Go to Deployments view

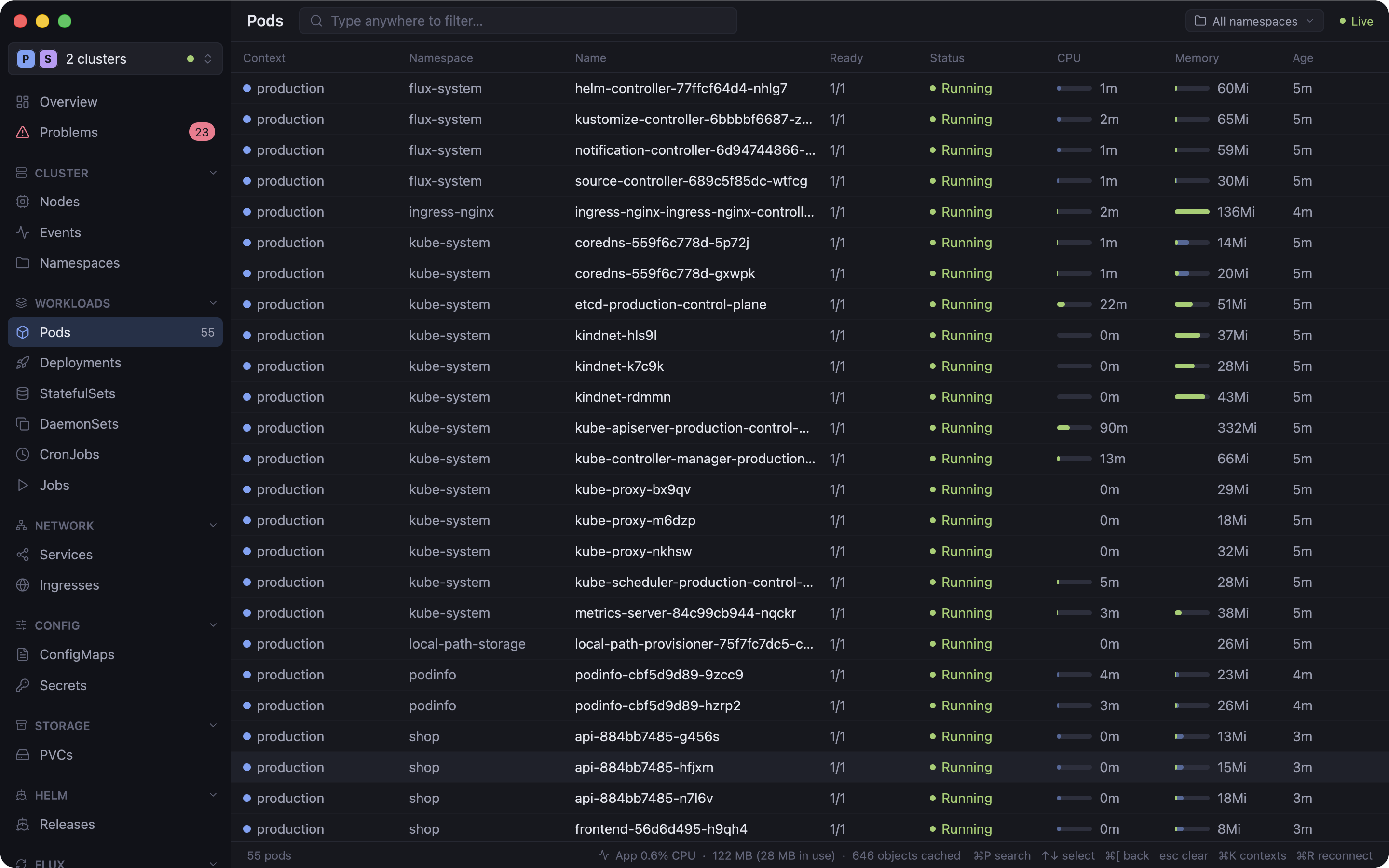115,363
